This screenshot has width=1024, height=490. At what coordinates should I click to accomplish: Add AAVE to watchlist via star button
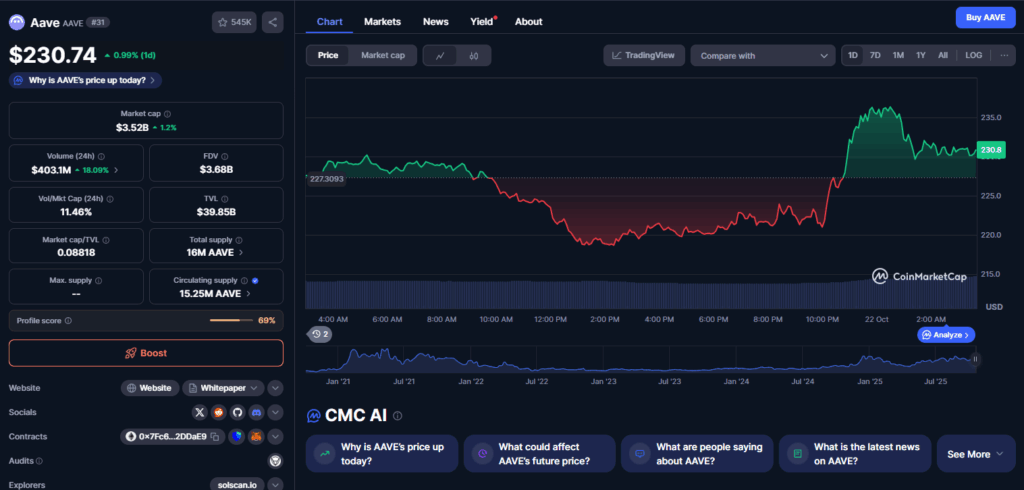[x=236, y=21]
